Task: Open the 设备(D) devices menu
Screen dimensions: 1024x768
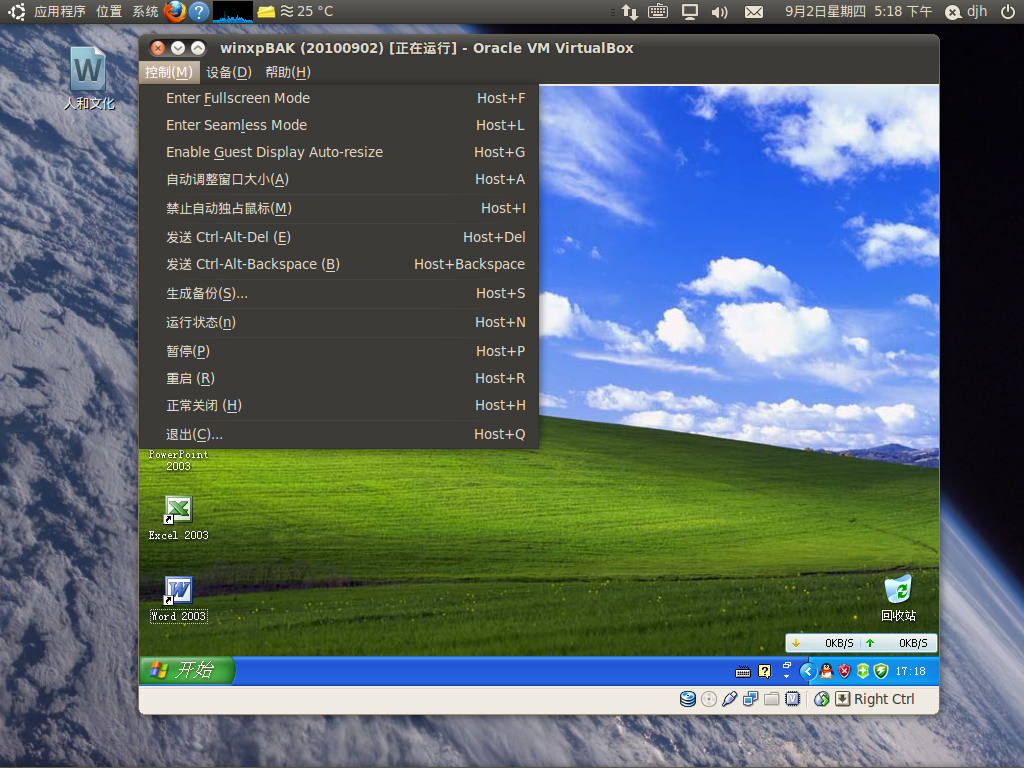Action: tap(229, 72)
